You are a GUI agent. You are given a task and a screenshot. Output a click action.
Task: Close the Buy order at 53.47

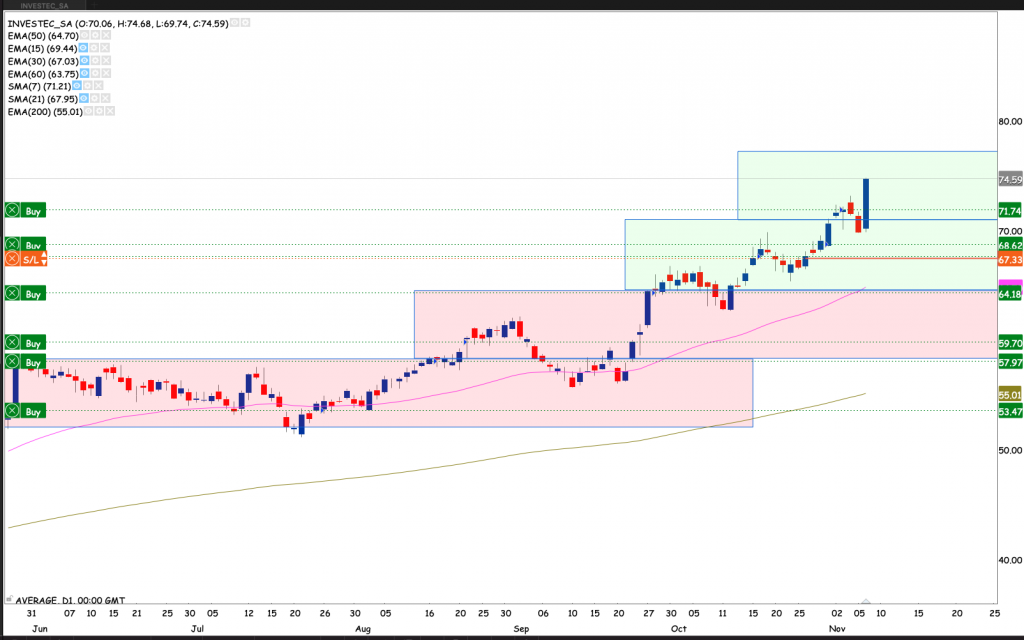12,411
